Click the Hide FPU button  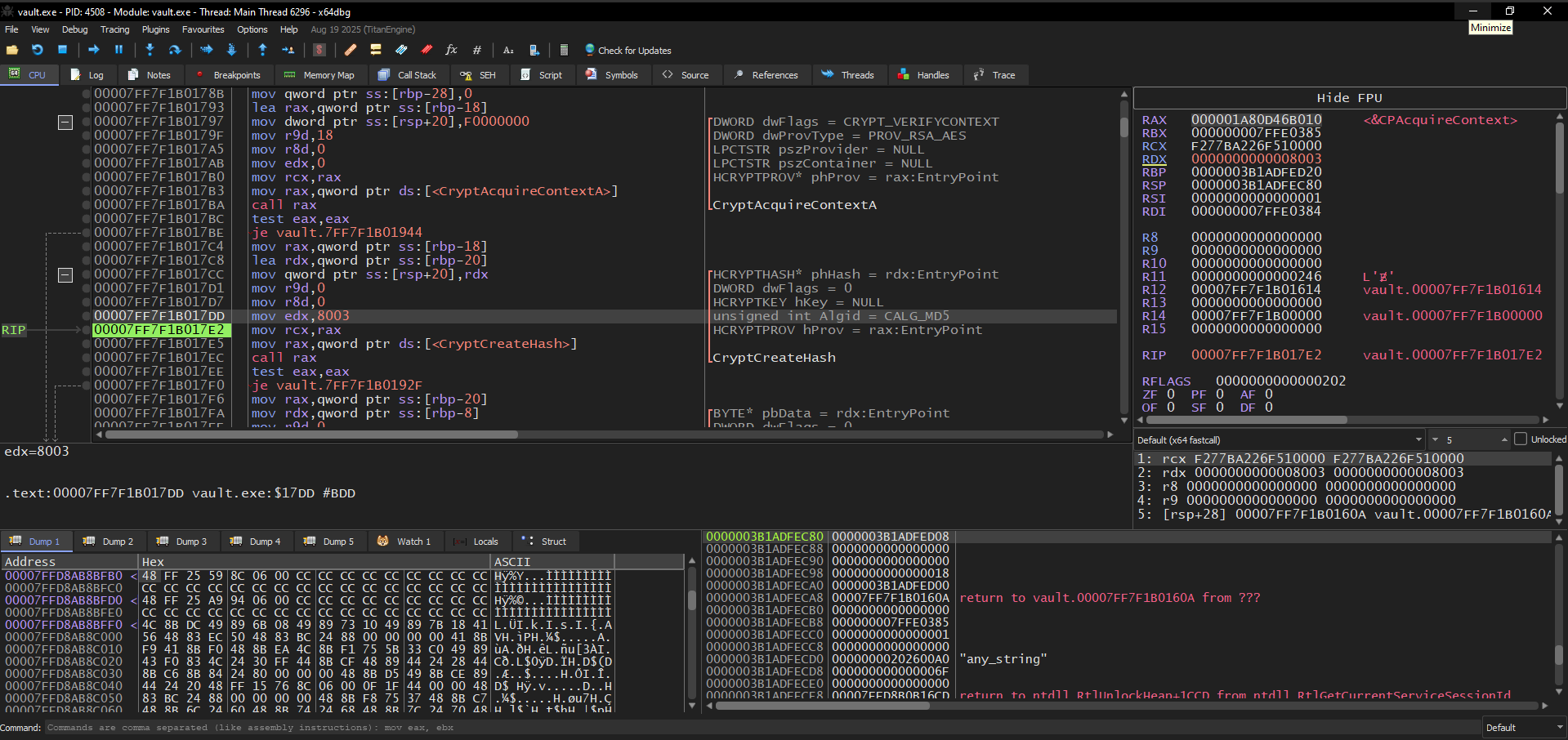(x=1349, y=98)
